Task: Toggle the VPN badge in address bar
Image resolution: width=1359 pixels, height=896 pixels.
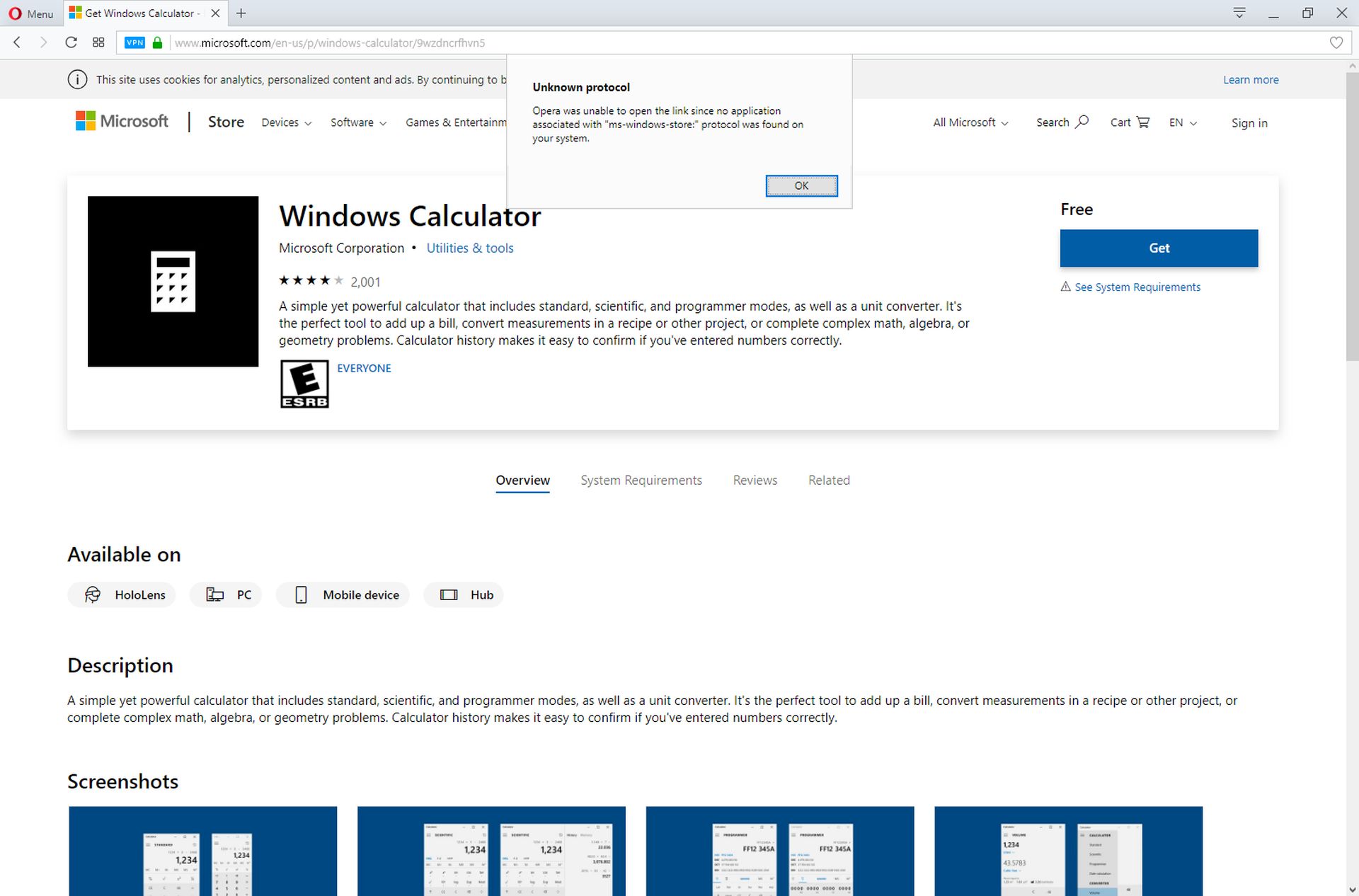Action: (x=134, y=42)
